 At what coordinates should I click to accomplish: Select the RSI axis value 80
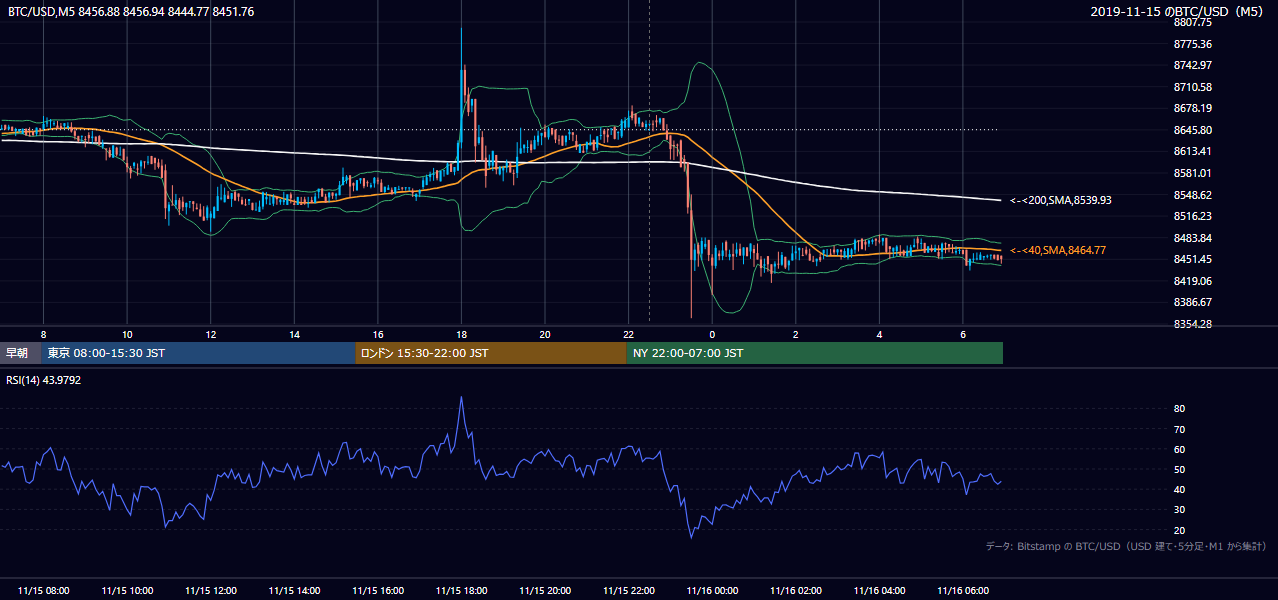click(1180, 409)
